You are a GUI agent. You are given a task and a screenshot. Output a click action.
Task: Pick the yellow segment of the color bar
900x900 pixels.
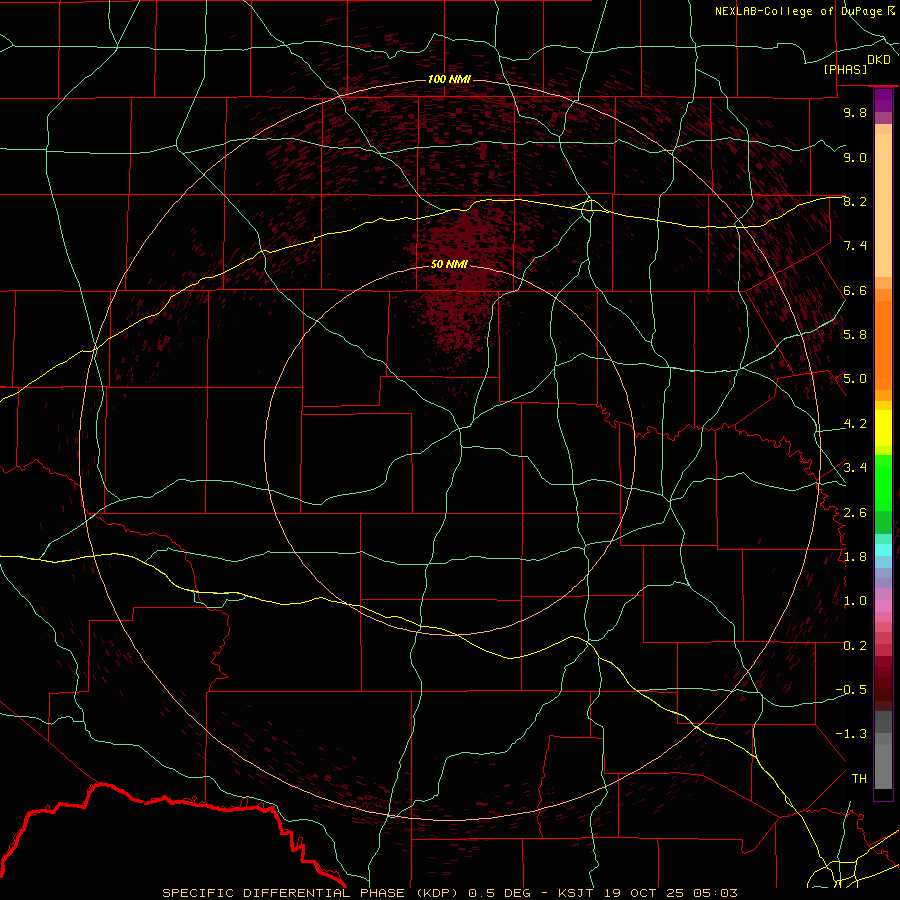coord(883,428)
